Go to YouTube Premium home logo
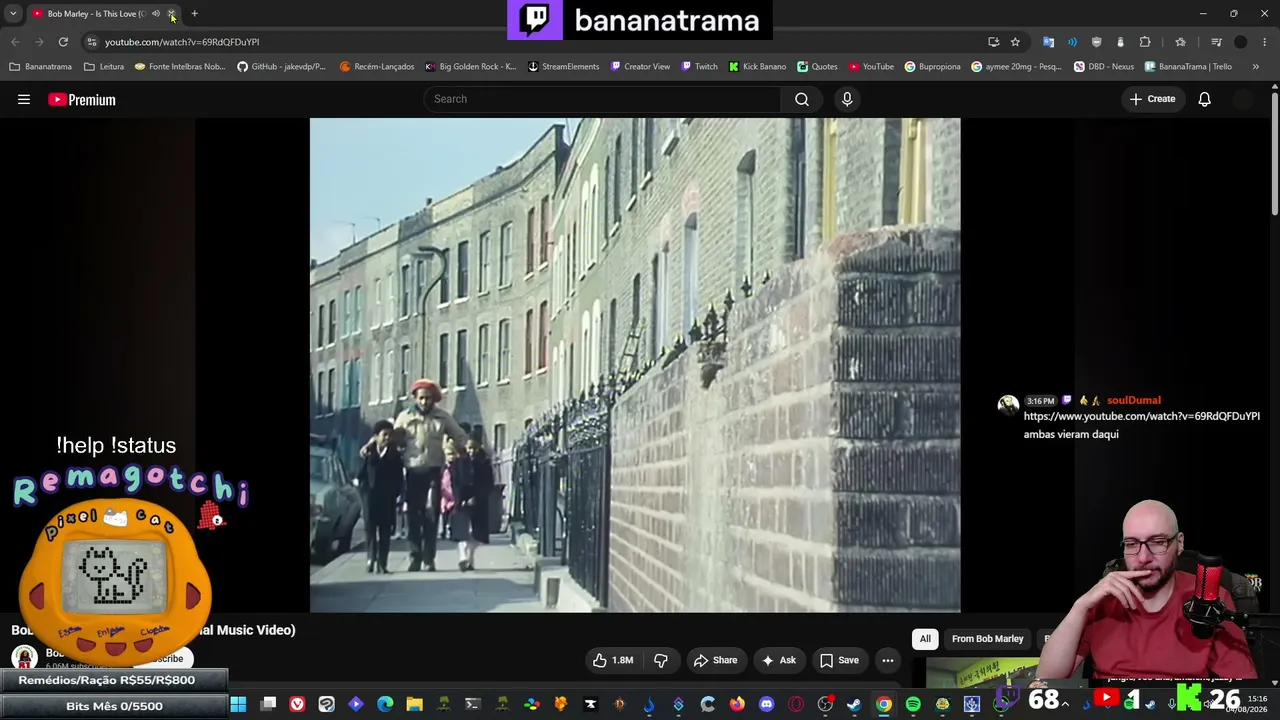1280x720 pixels. (82, 100)
